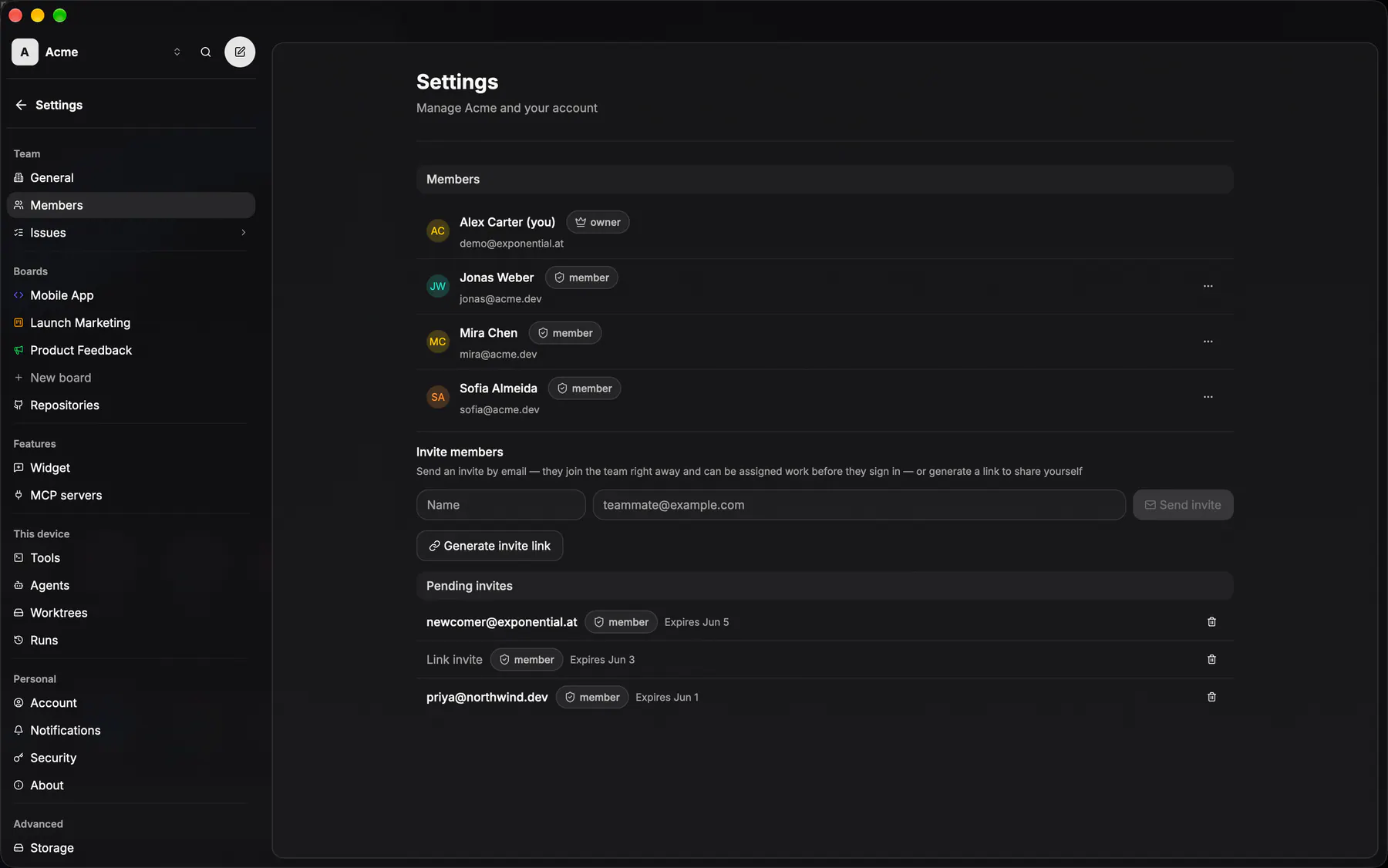The image size is (1388, 868).
Task: Open Storage under Advanced
Action: point(131,848)
